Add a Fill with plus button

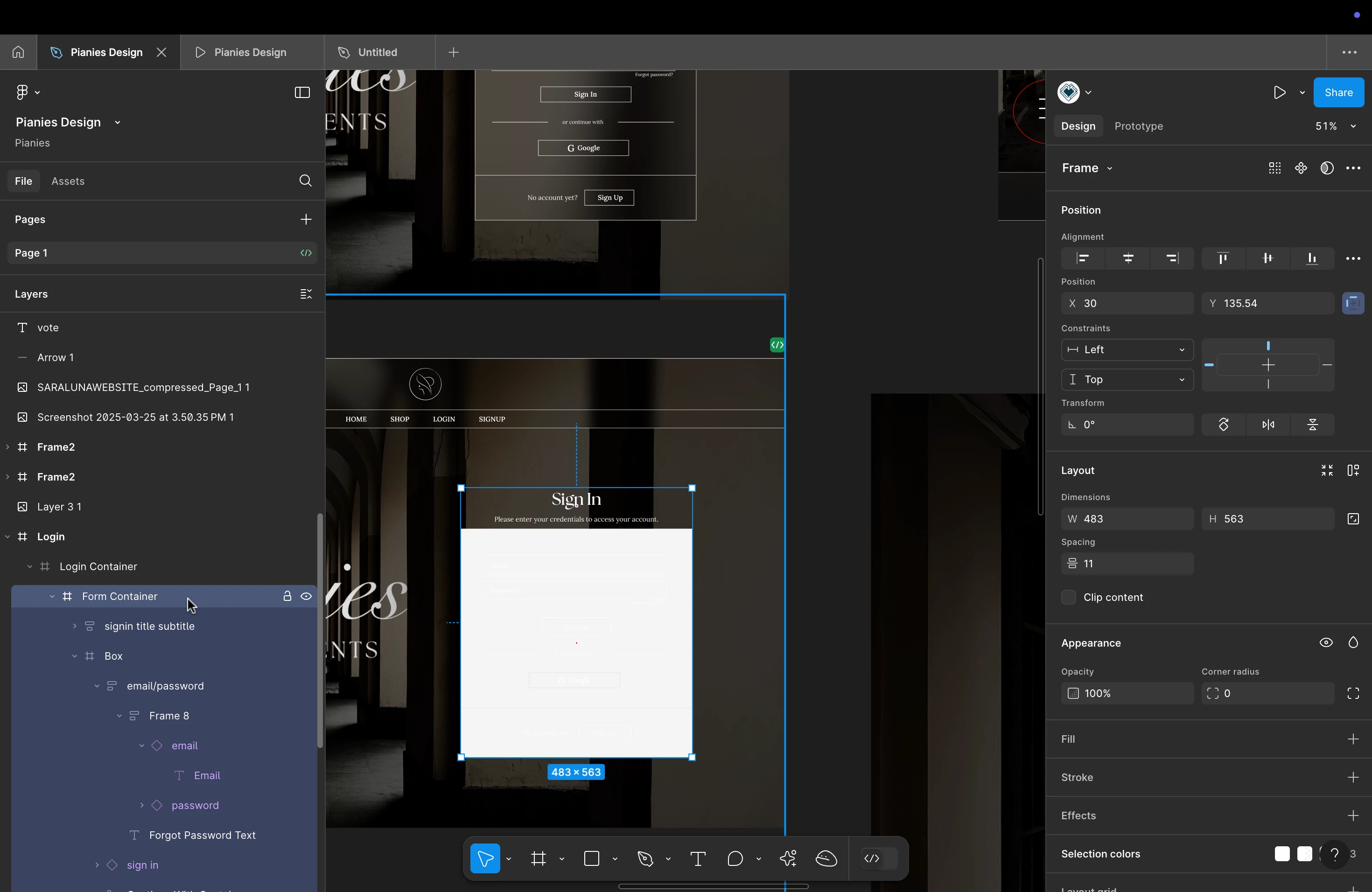click(x=1353, y=739)
